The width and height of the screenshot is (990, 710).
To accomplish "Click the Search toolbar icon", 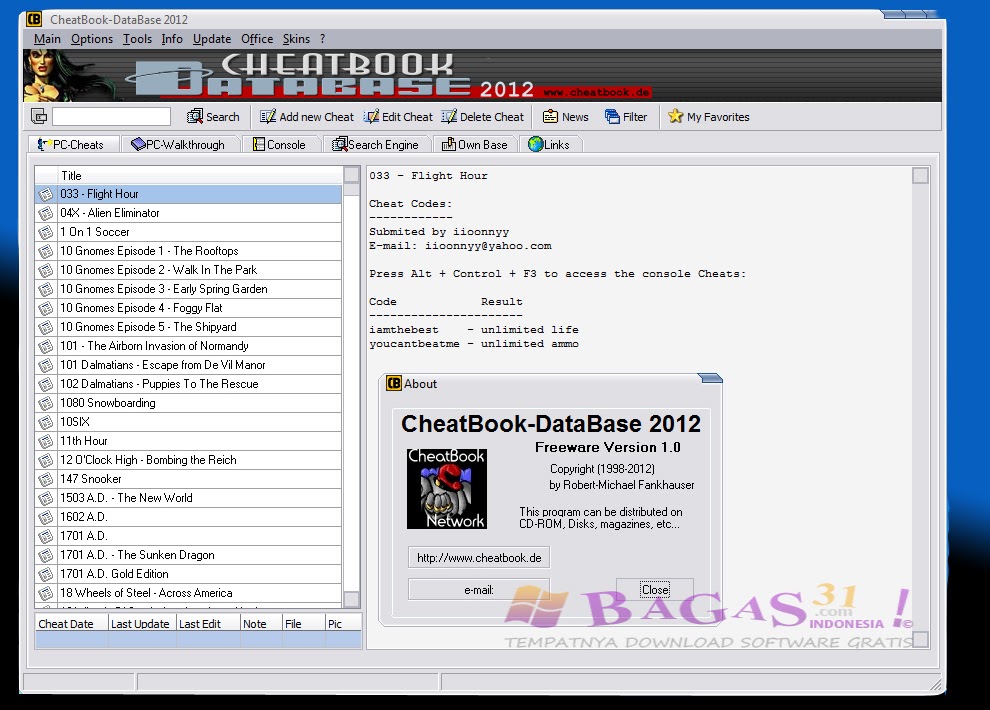I will pos(194,117).
